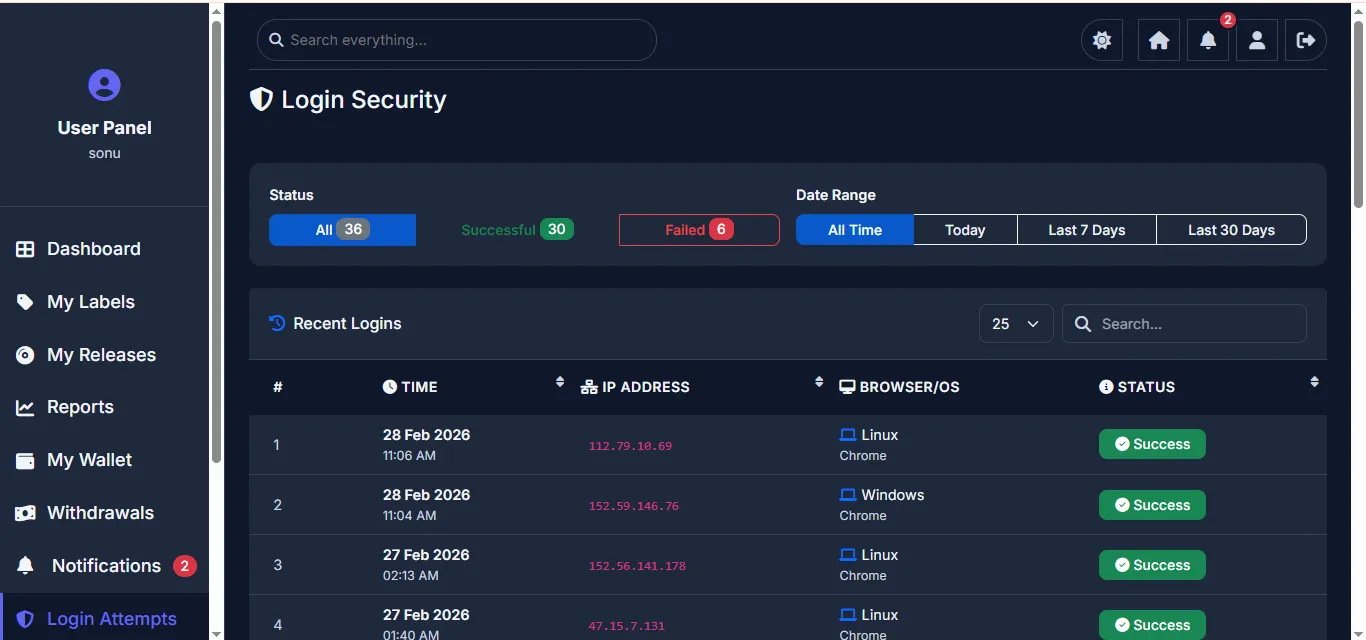Screen dimensions: 1366x640
Task: Open the user profile icon
Action: pos(1257,40)
